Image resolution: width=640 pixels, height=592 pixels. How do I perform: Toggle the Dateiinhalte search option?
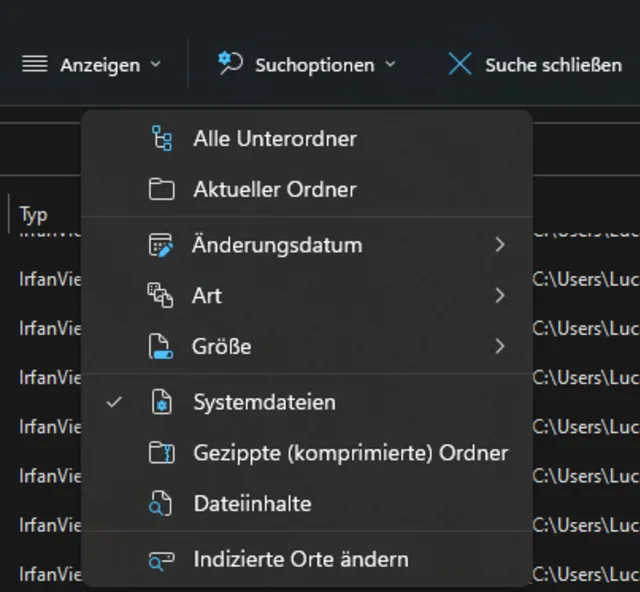(x=252, y=504)
